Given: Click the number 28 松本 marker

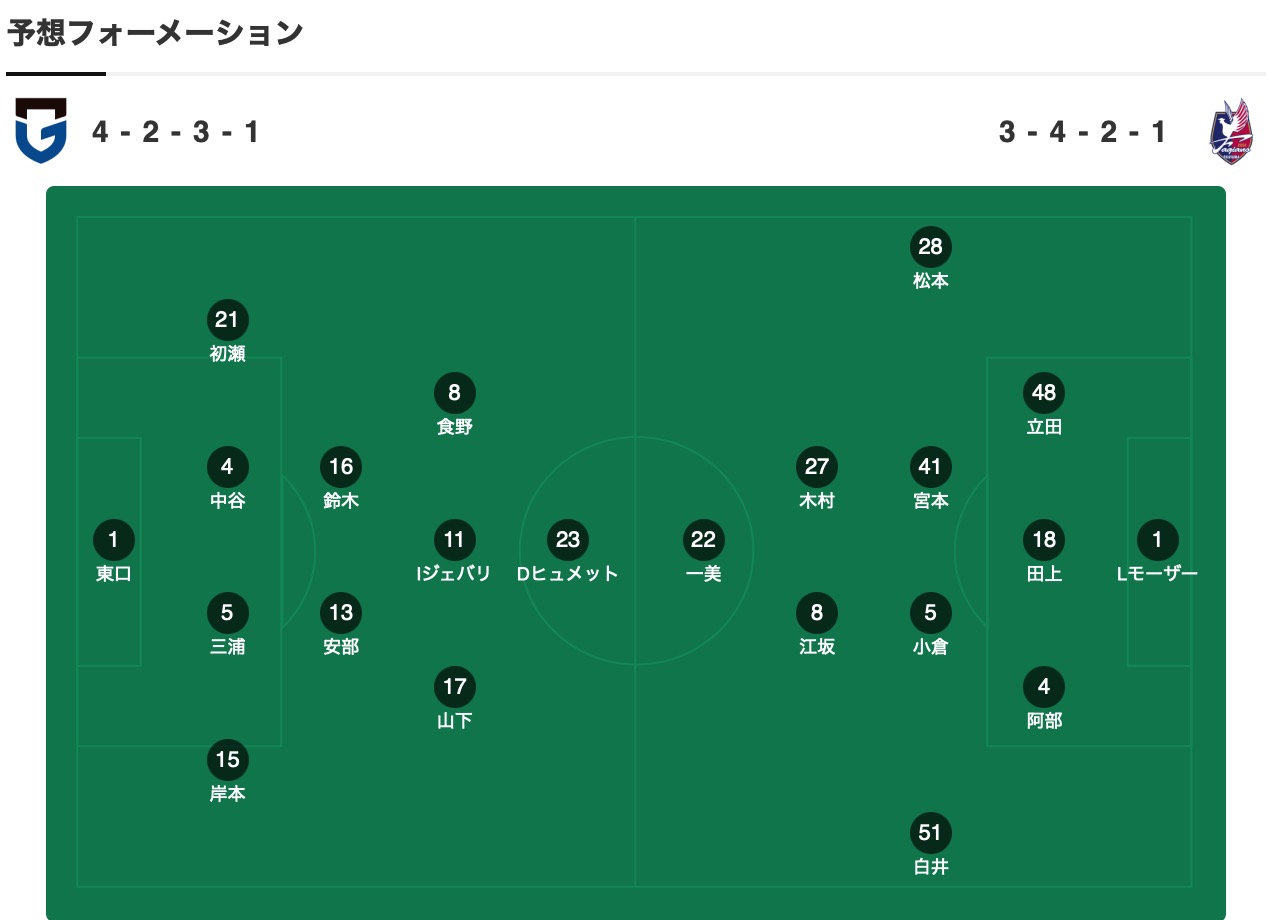Looking at the screenshot, I should 931,247.
